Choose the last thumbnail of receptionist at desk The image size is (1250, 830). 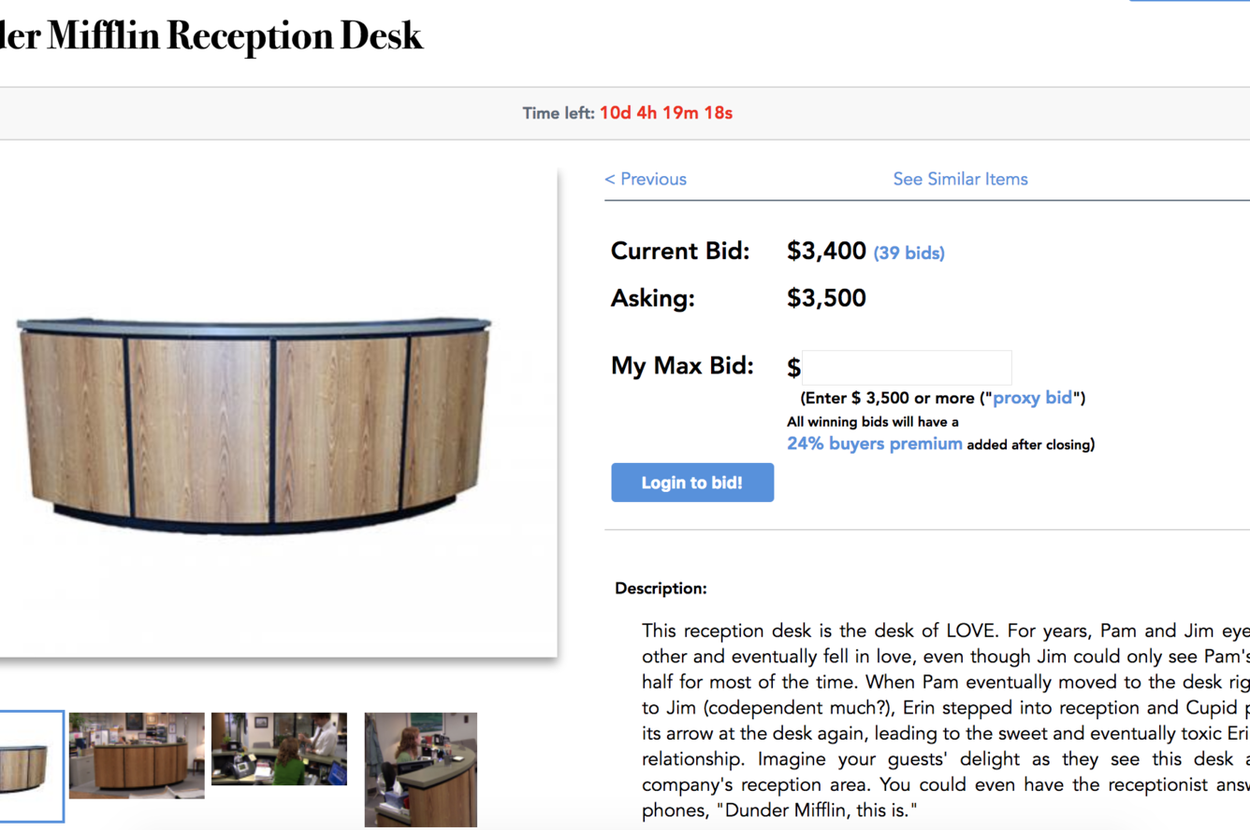pyautogui.click(x=420, y=769)
